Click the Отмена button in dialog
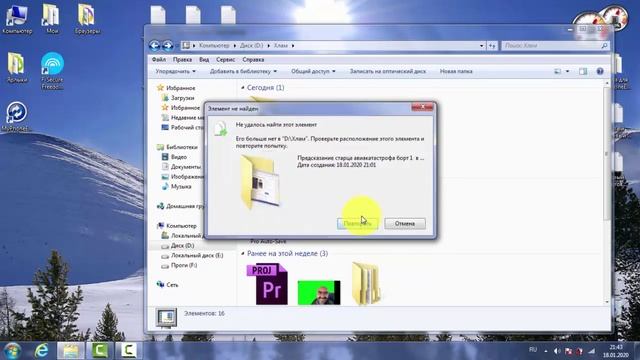This screenshot has width=640, height=360. click(405, 223)
